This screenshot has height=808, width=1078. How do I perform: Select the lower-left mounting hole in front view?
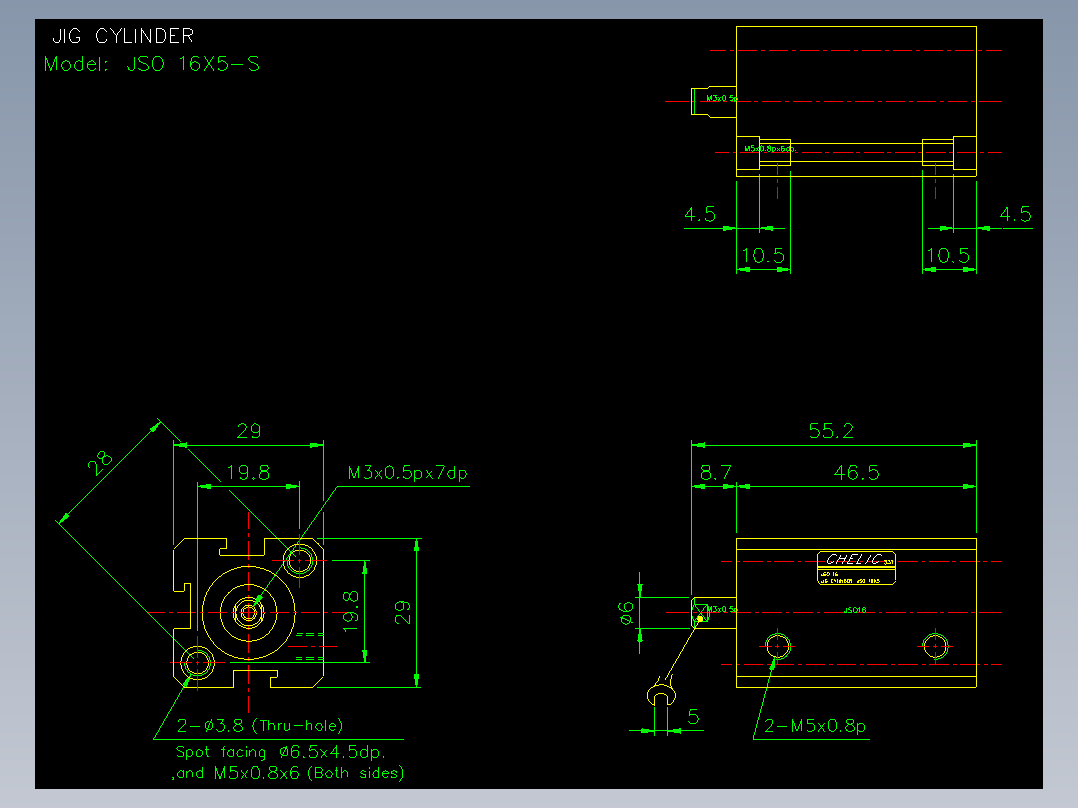[197, 663]
